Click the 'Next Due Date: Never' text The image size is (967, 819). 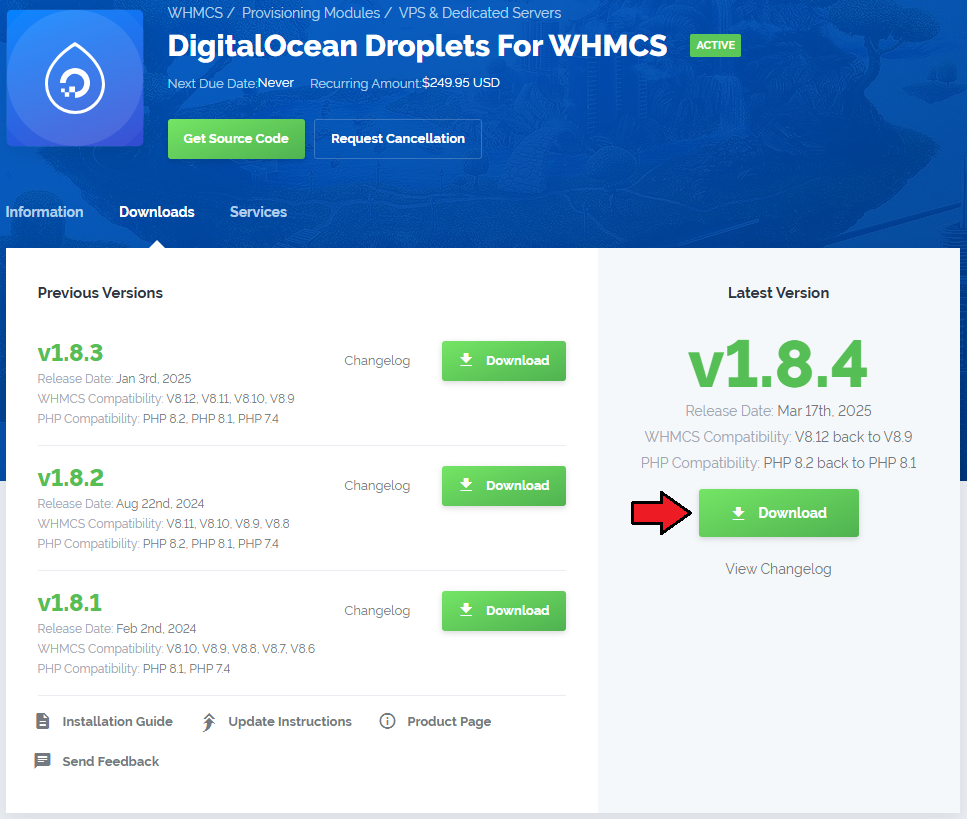tap(231, 83)
